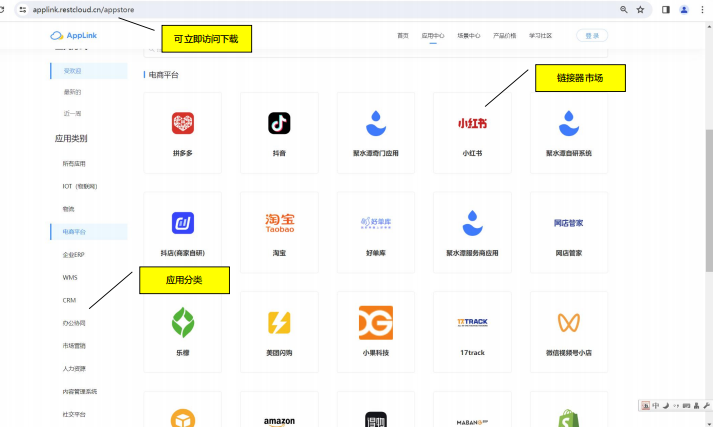Open the browser zoom magnifier icon
Screen dimensions: 714x427
point(624,10)
